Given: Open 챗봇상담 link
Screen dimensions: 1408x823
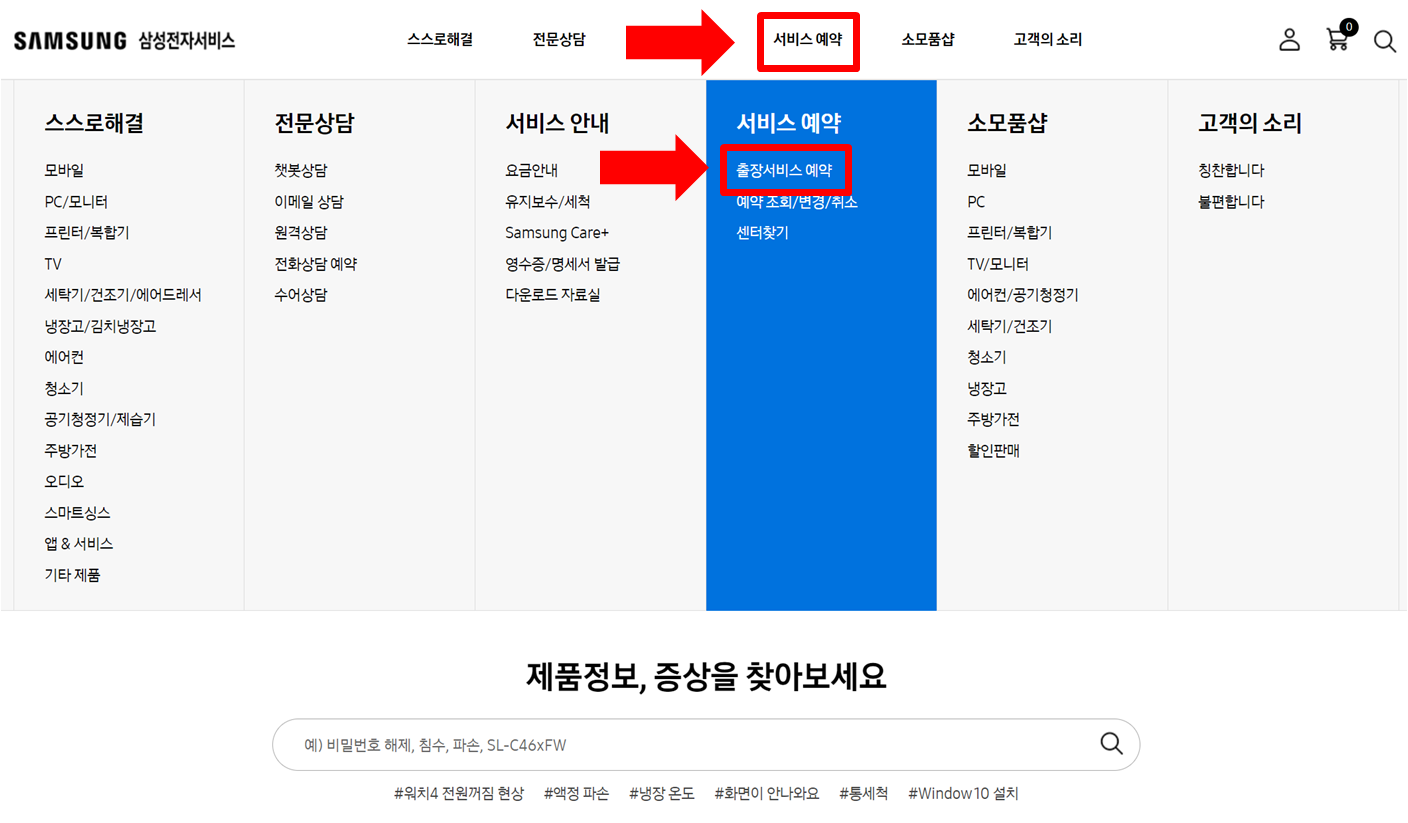Looking at the screenshot, I should [x=301, y=171].
